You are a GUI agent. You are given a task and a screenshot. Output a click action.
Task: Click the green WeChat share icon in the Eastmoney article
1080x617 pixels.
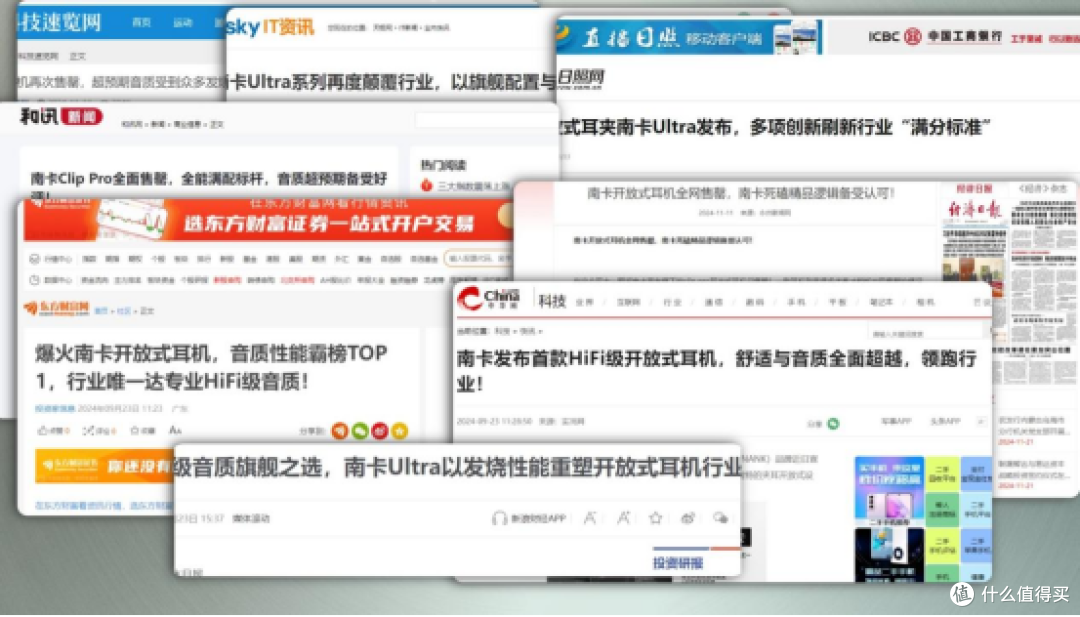click(360, 430)
